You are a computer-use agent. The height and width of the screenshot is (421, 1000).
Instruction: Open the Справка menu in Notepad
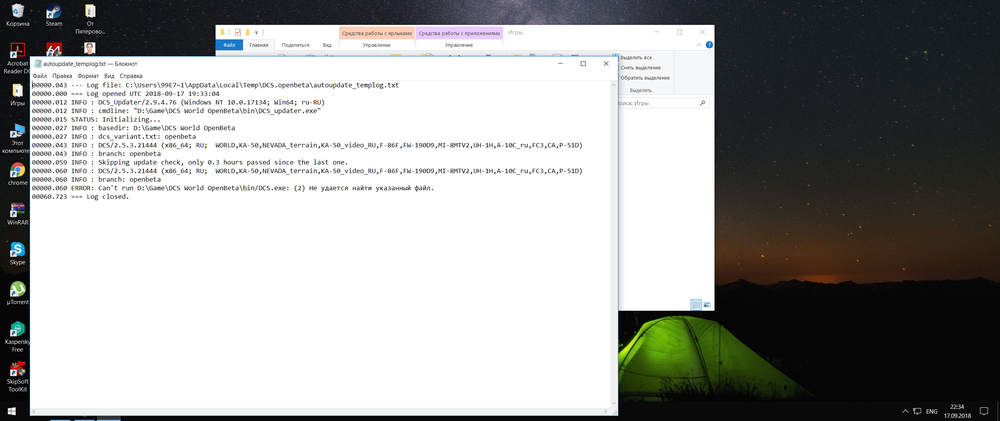[x=131, y=76]
